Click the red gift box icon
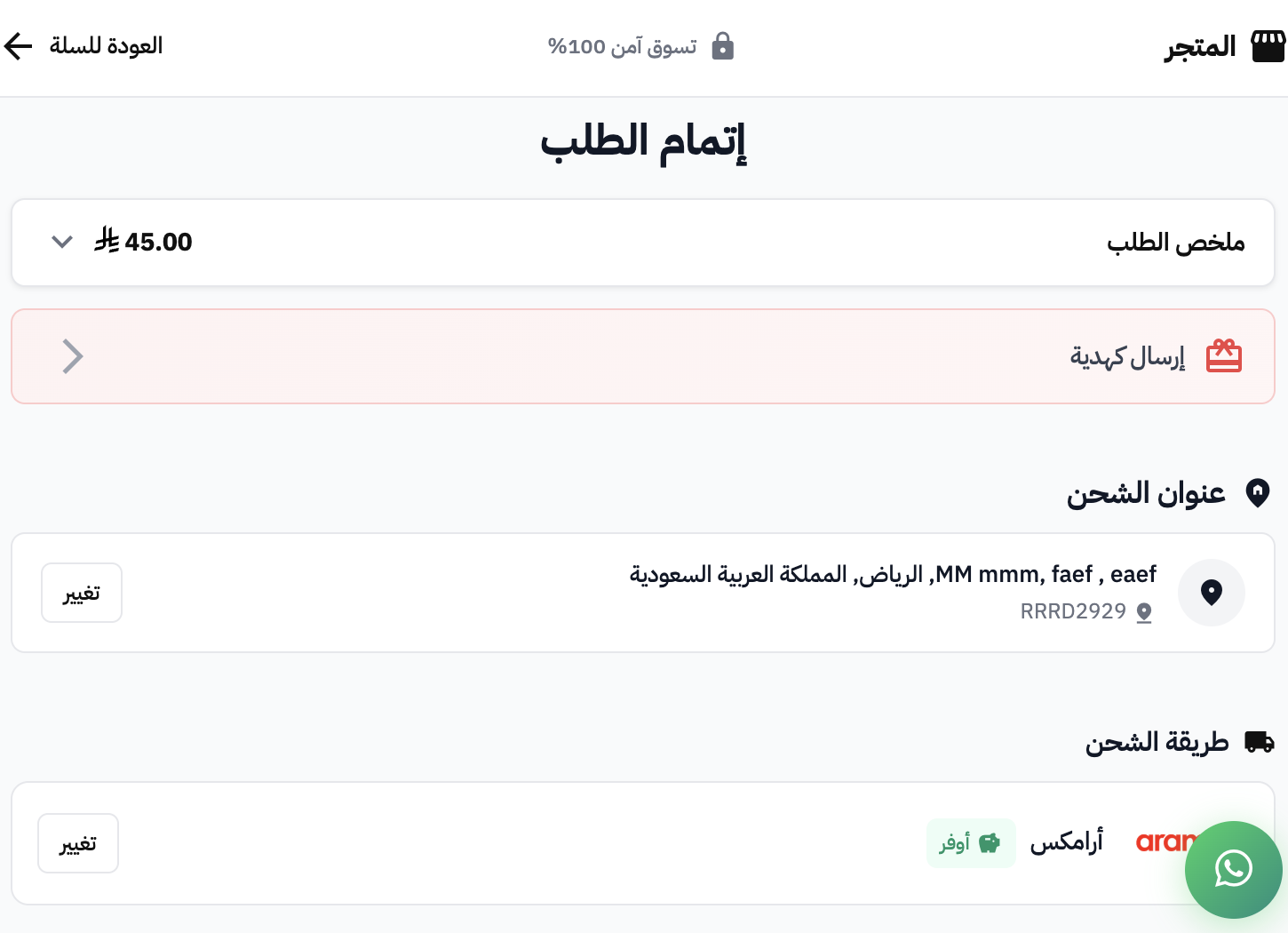This screenshot has width=1288, height=933. pos(1223,356)
